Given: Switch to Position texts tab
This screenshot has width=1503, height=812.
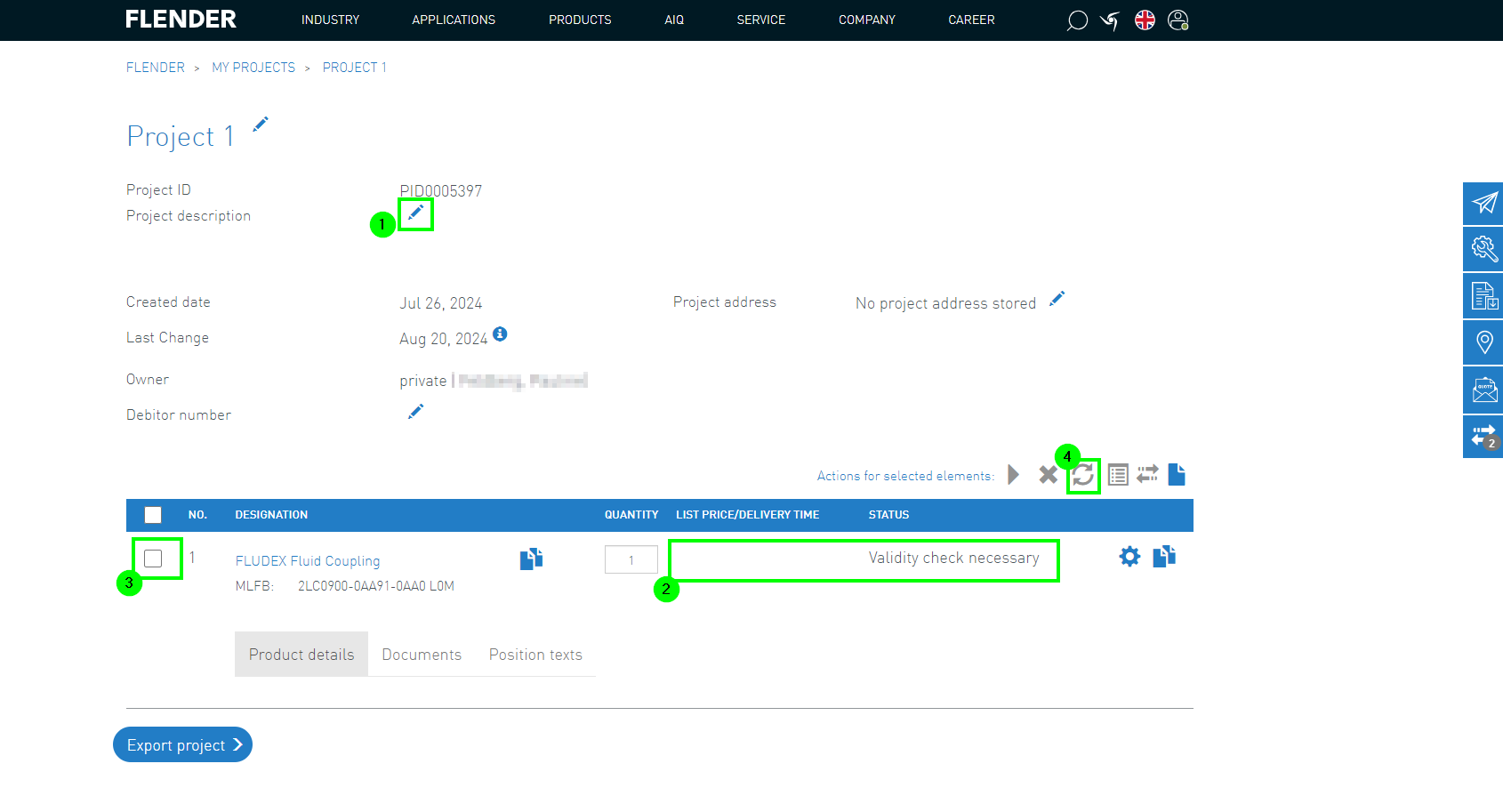Looking at the screenshot, I should click(535, 655).
